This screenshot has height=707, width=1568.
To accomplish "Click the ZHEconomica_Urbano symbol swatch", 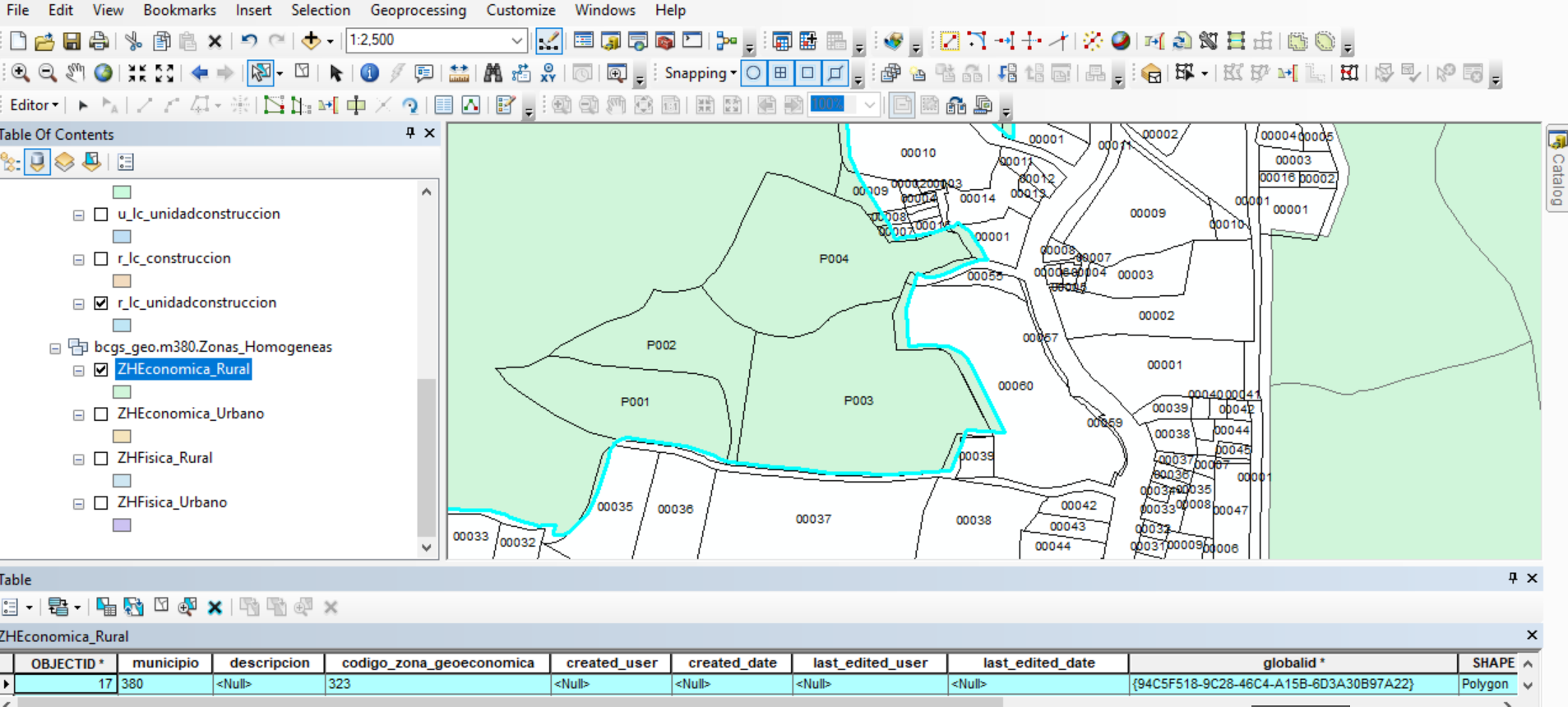I will click(122, 437).
